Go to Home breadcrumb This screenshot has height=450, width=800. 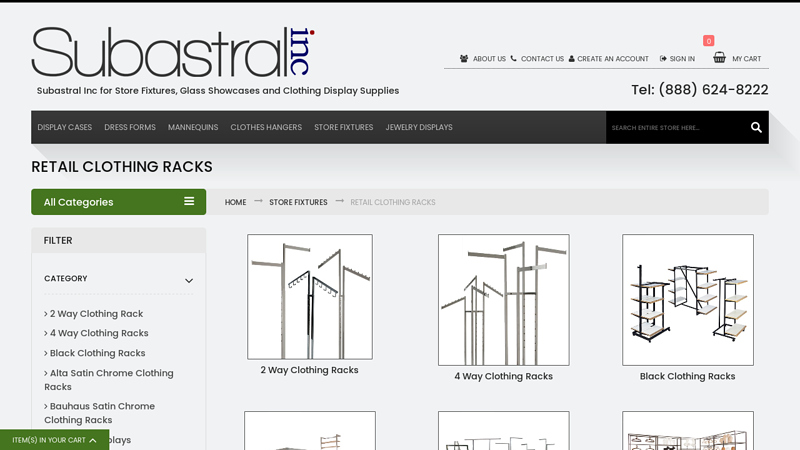(235, 202)
